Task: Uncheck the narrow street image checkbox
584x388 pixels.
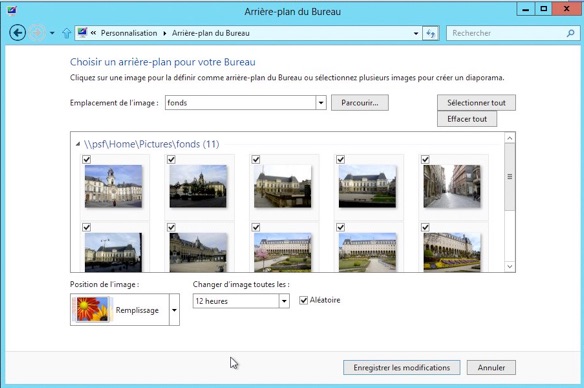Action: click(x=425, y=159)
